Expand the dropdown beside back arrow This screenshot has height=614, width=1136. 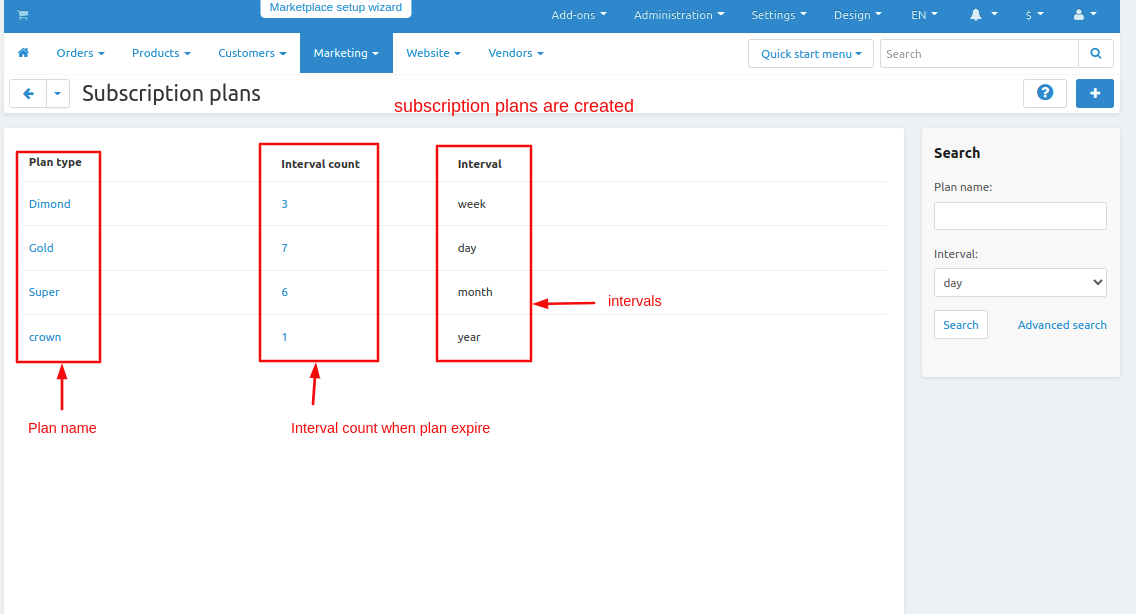pyautogui.click(x=58, y=94)
